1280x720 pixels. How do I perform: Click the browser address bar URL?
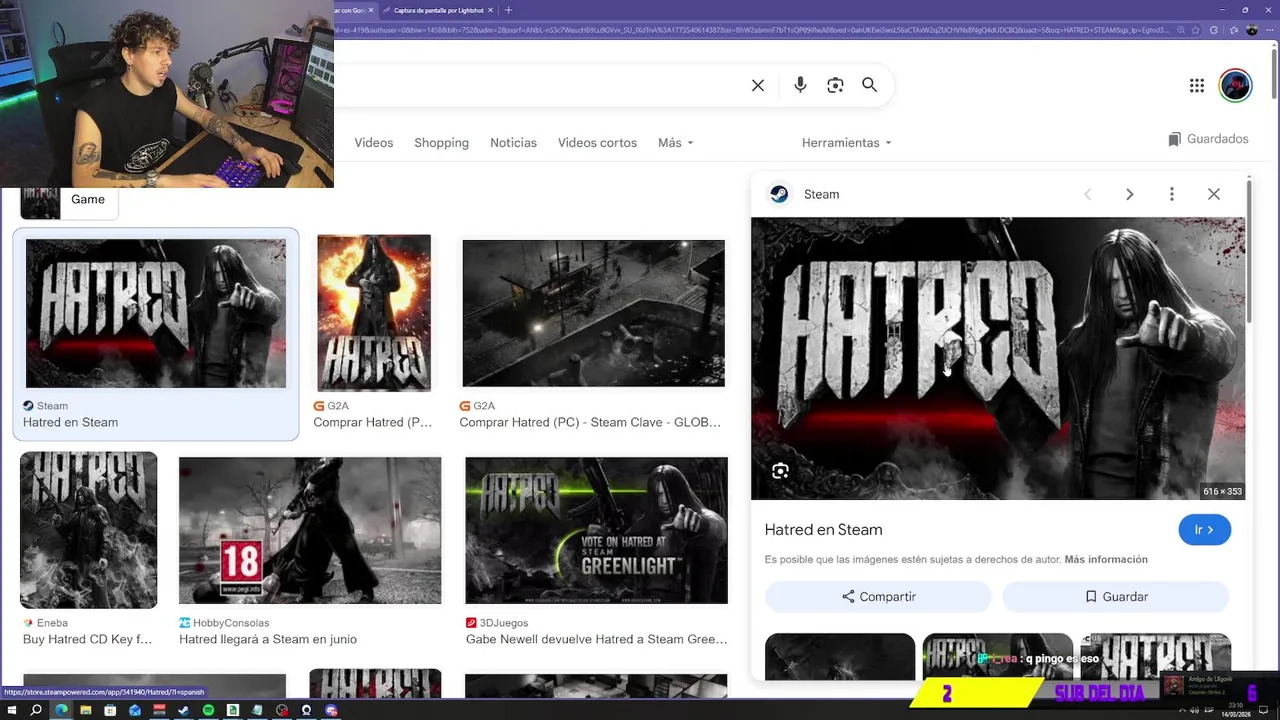pyautogui.click(x=751, y=30)
